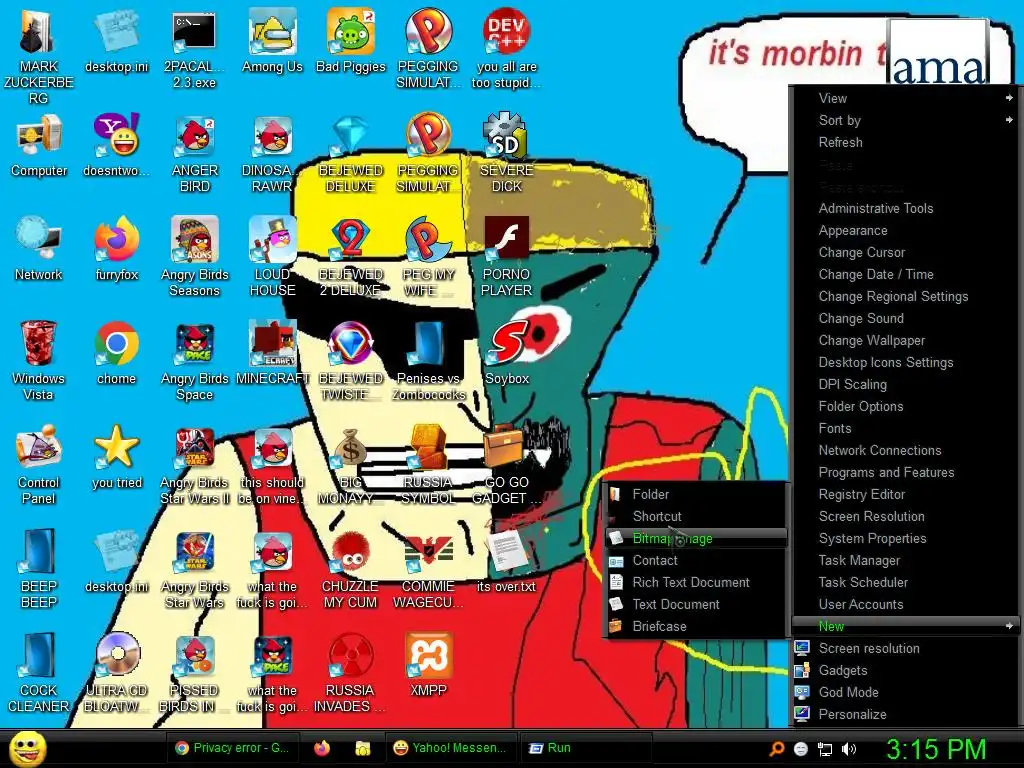Viewport: 1024px width, 768px height.
Task: Select Gadgets in the context menu
Action: [x=904, y=670]
